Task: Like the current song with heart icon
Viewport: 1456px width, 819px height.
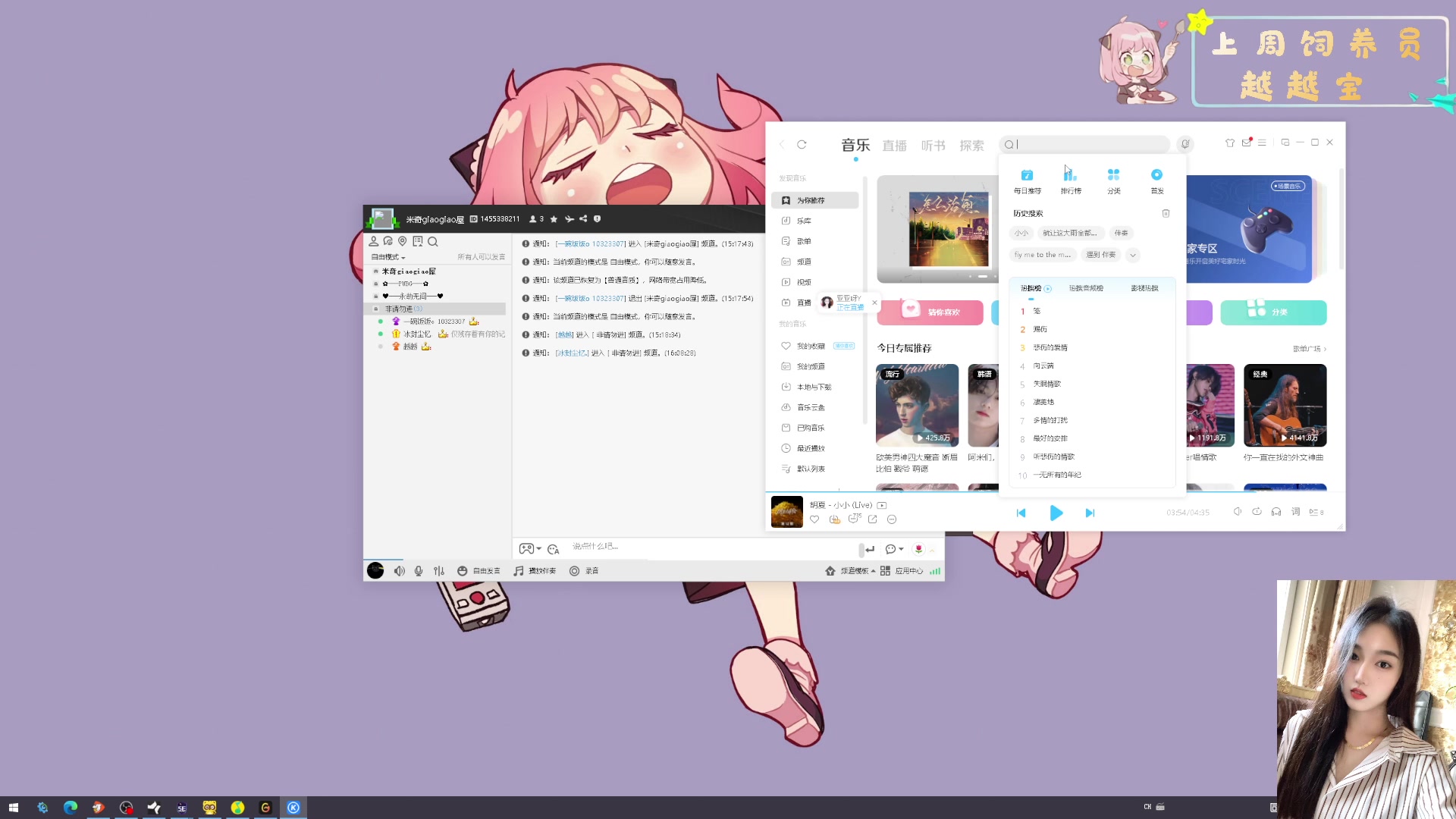Action: (814, 519)
